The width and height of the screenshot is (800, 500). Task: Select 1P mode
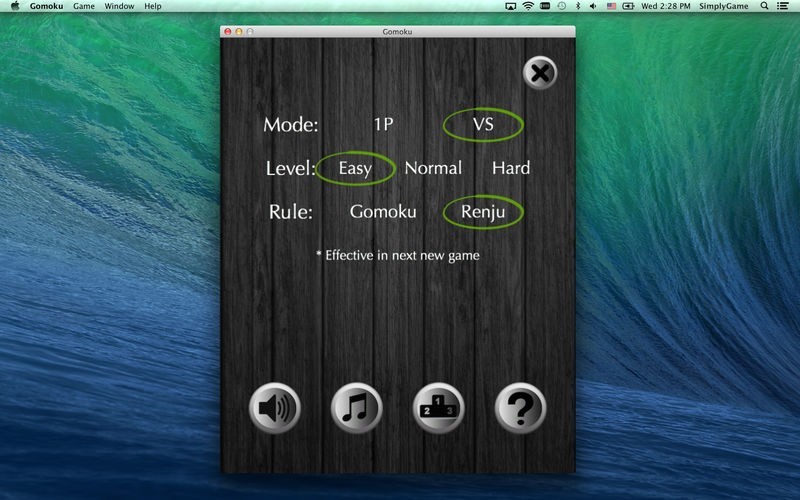[x=383, y=125]
